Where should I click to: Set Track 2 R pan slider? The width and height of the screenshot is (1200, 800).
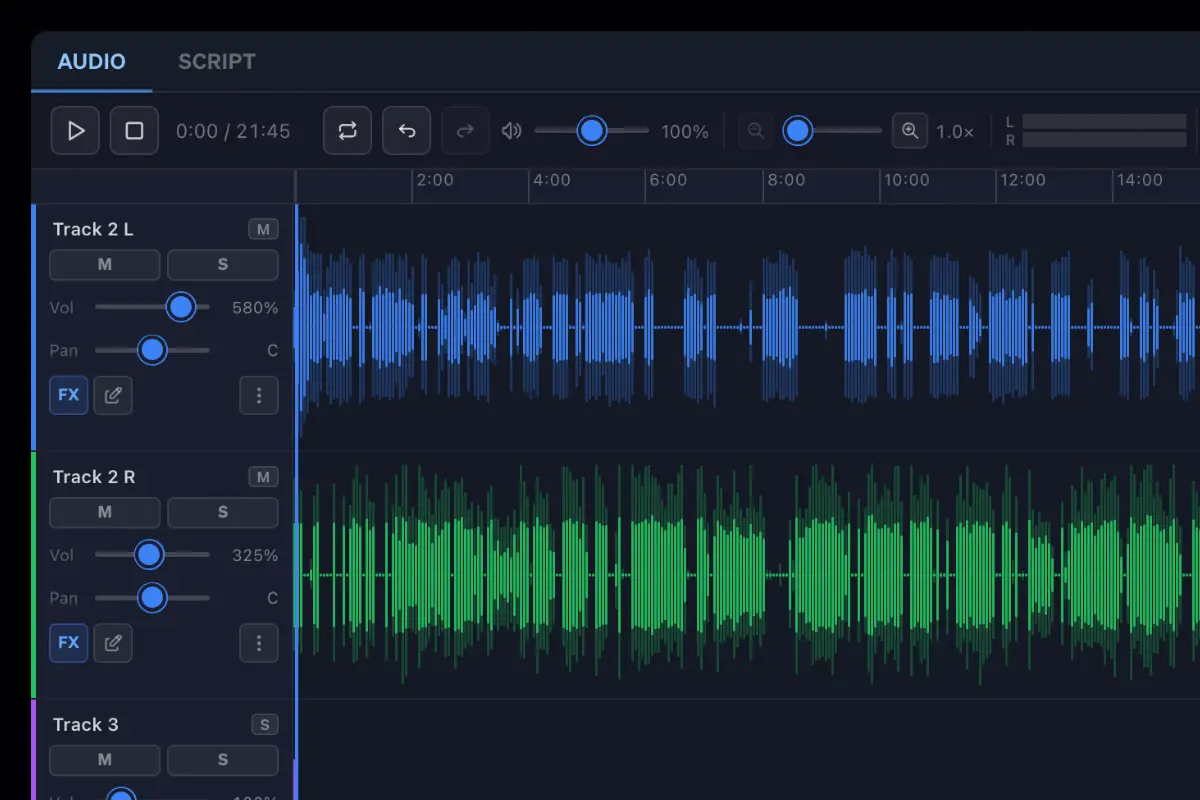(x=153, y=598)
